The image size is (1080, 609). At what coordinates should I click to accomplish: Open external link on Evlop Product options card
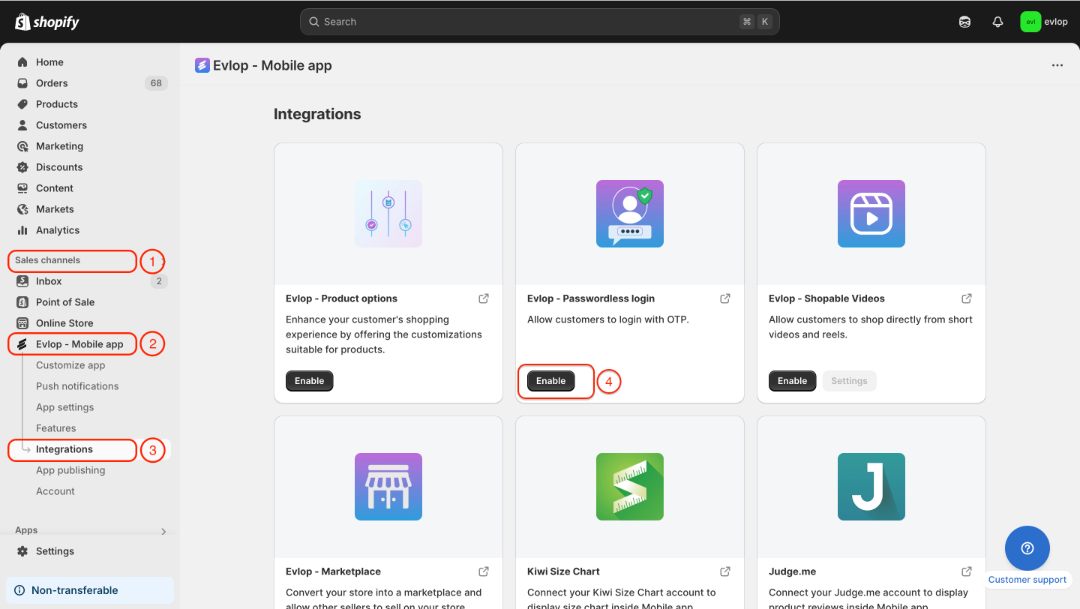coord(483,298)
